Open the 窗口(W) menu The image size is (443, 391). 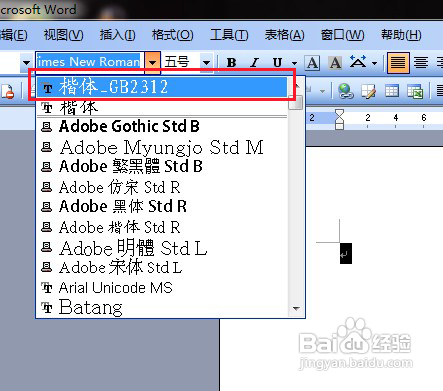tap(342, 35)
